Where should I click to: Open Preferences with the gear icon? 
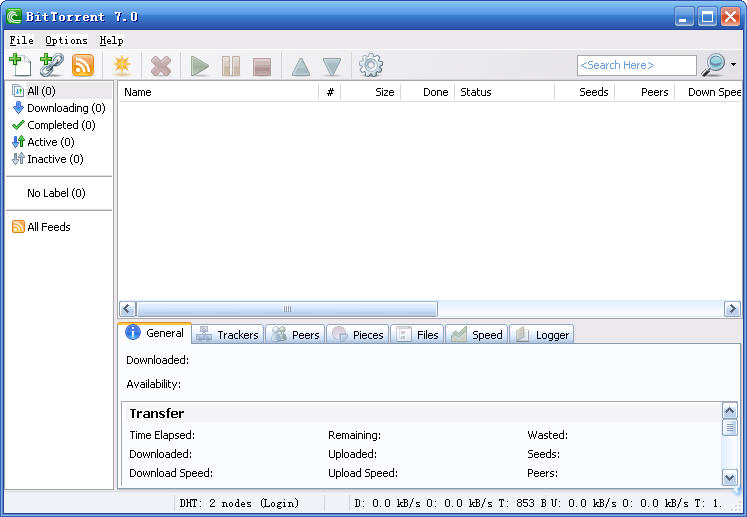coord(371,66)
